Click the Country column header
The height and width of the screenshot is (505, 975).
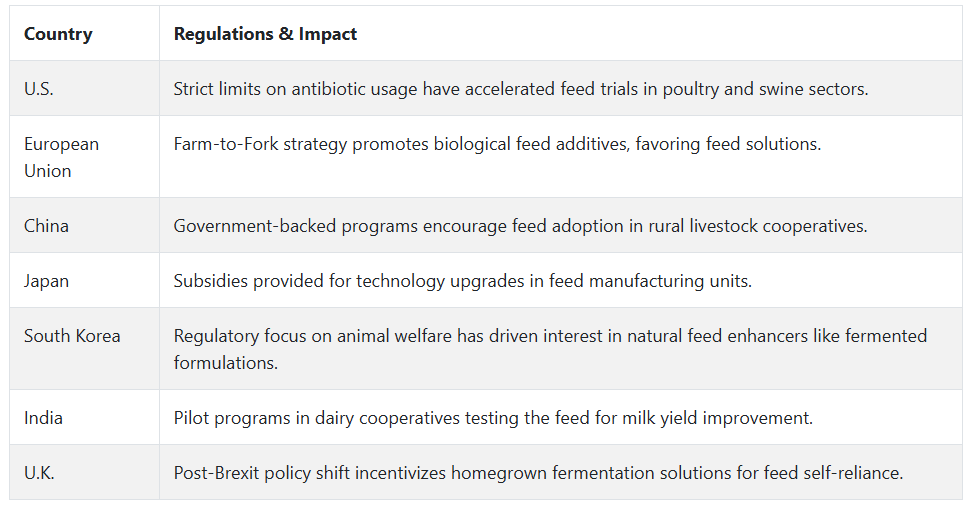click(x=58, y=34)
